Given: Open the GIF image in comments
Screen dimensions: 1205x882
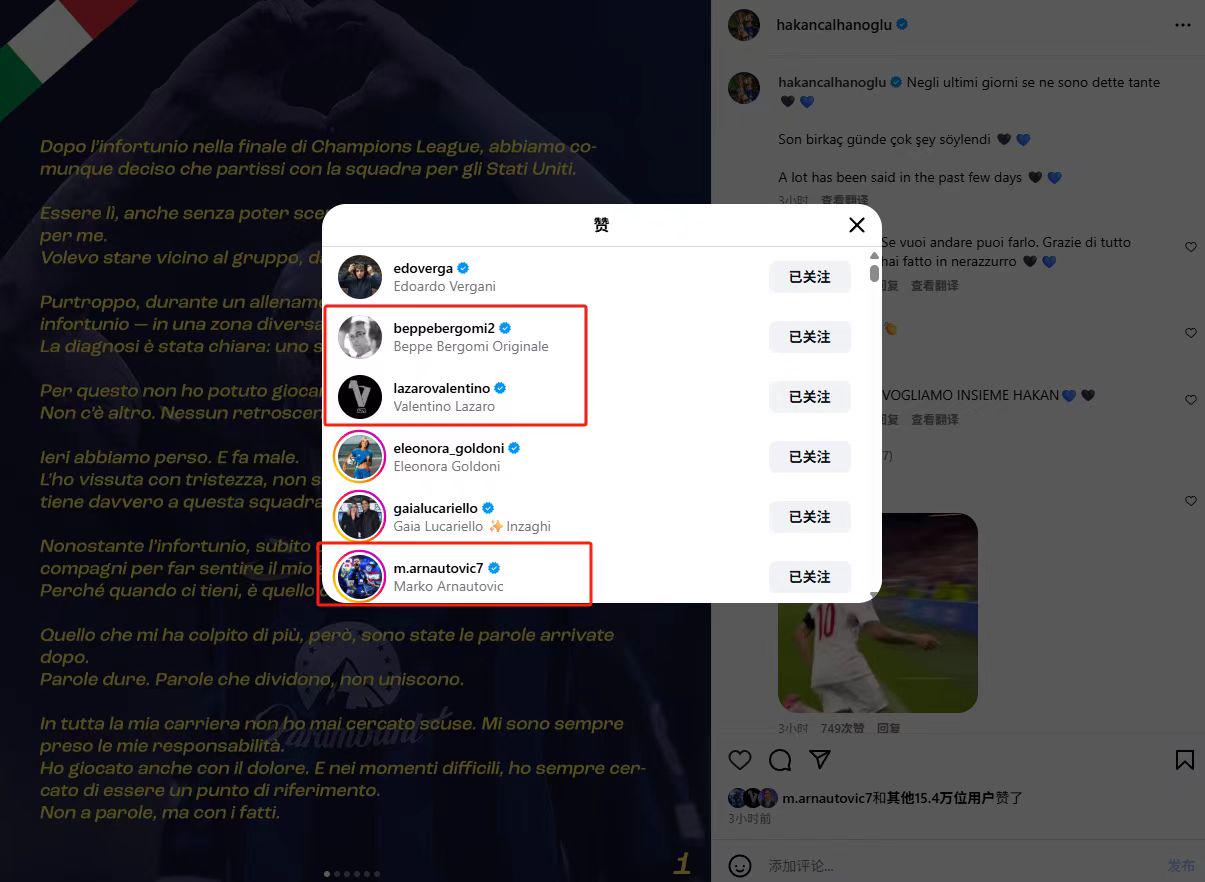Looking at the screenshot, I should [x=878, y=613].
